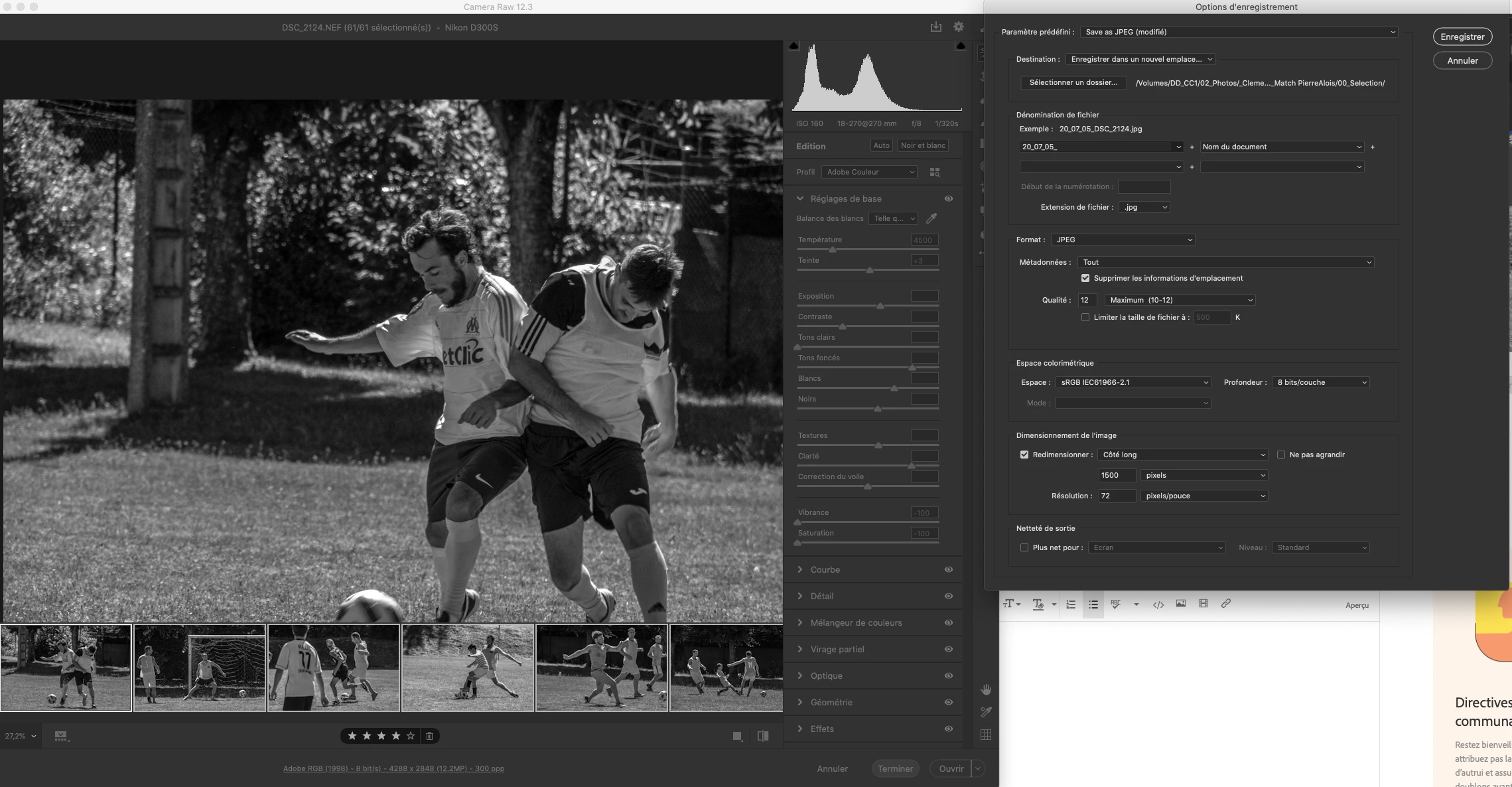Click the save image icon in header

(x=935, y=27)
